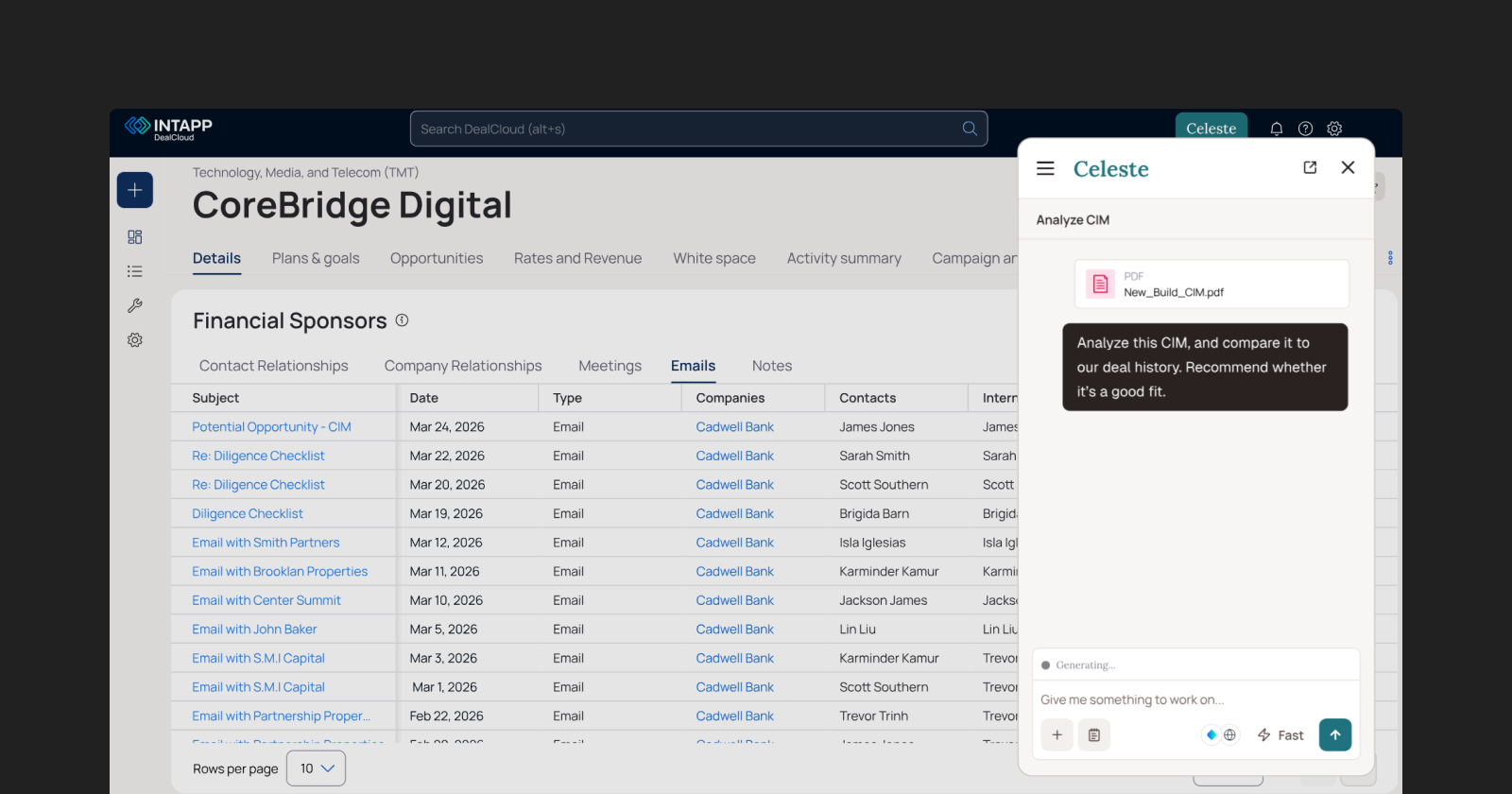Open the Diligence Checklist email from Mar 19
Screen dimensions: 1512x794
pyautogui.click(x=248, y=514)
